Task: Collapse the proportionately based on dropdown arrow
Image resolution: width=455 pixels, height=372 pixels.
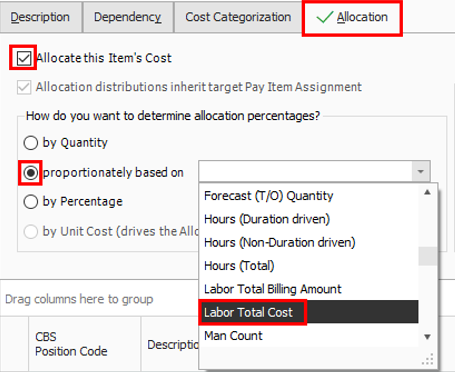Action: [x=421, y=172]
